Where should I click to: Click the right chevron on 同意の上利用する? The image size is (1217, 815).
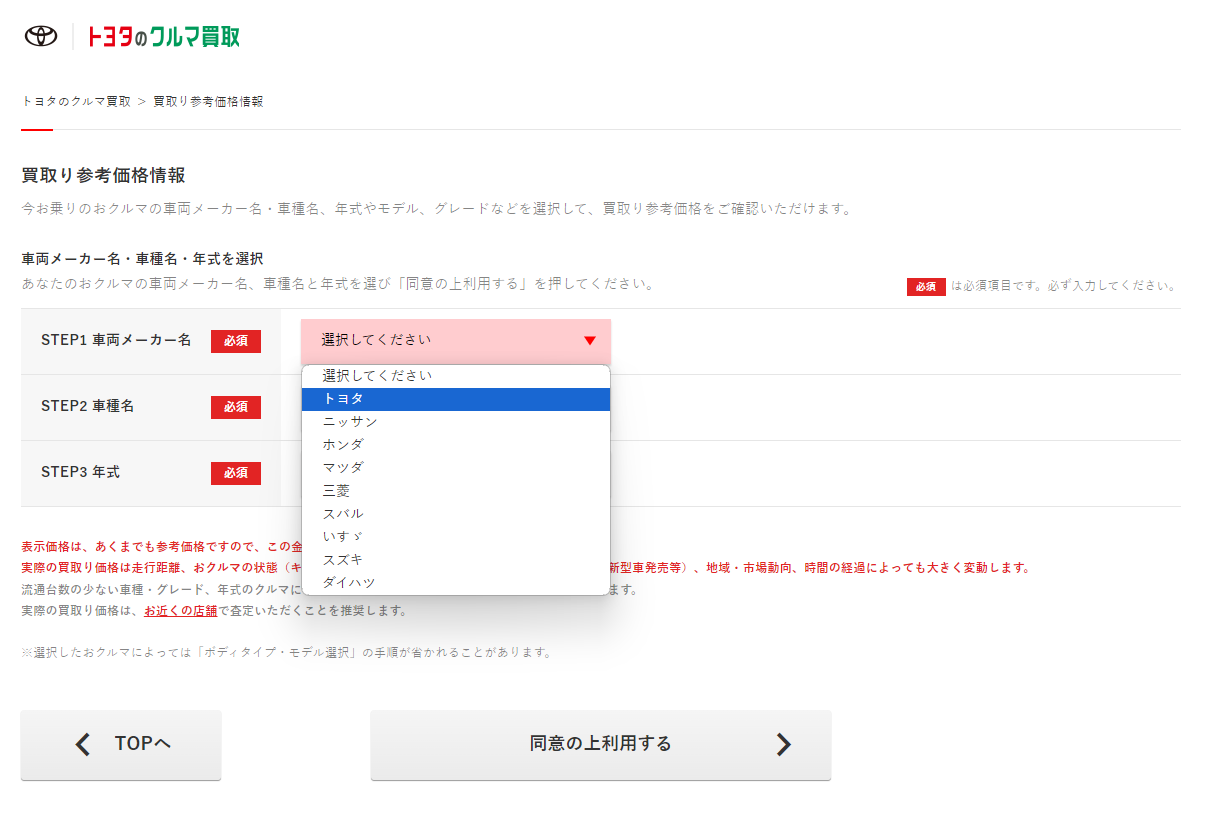(x=784, y=744)
